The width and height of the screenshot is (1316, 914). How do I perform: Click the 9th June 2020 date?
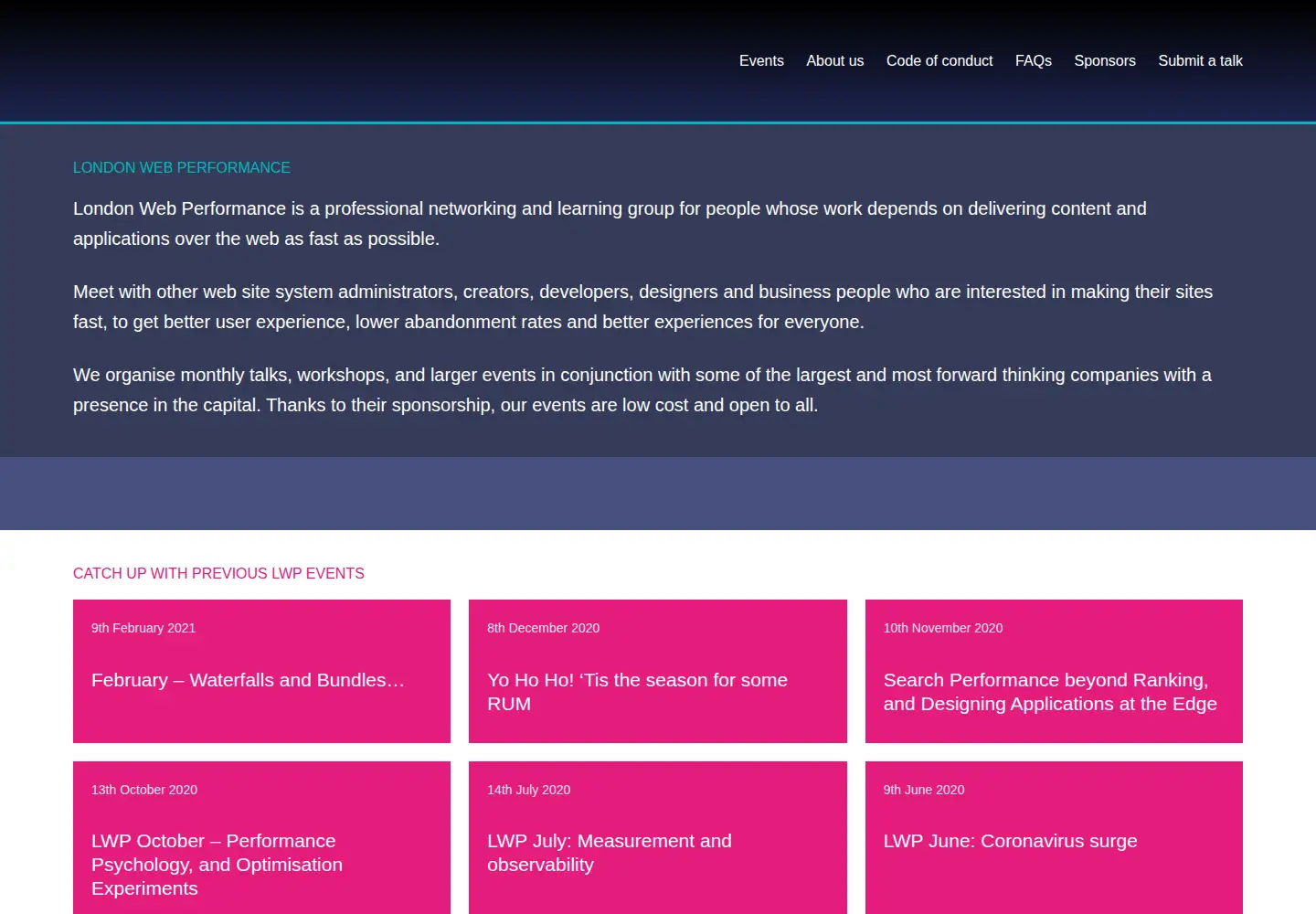point(924,790)
